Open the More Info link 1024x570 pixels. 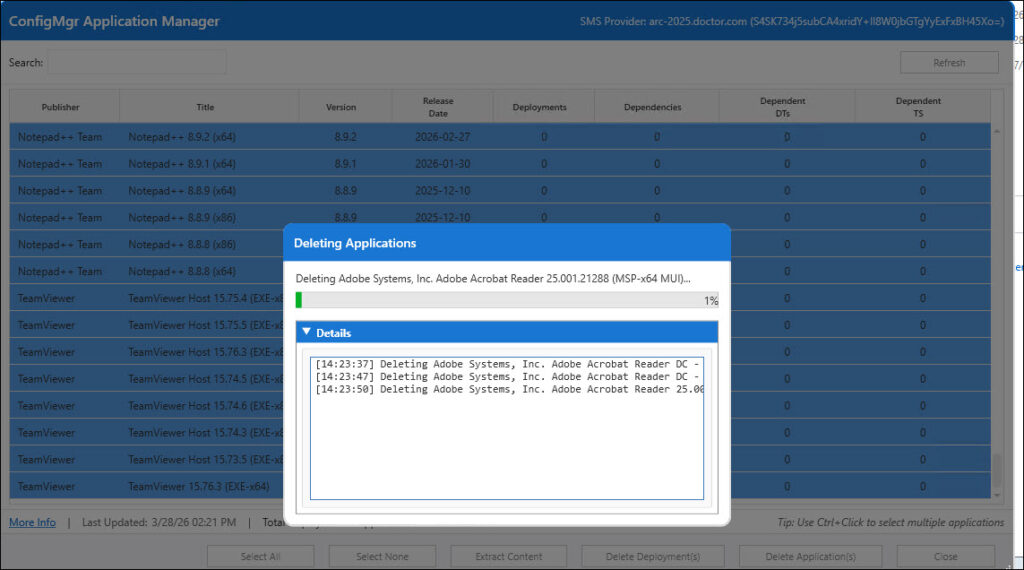[32, 522]
